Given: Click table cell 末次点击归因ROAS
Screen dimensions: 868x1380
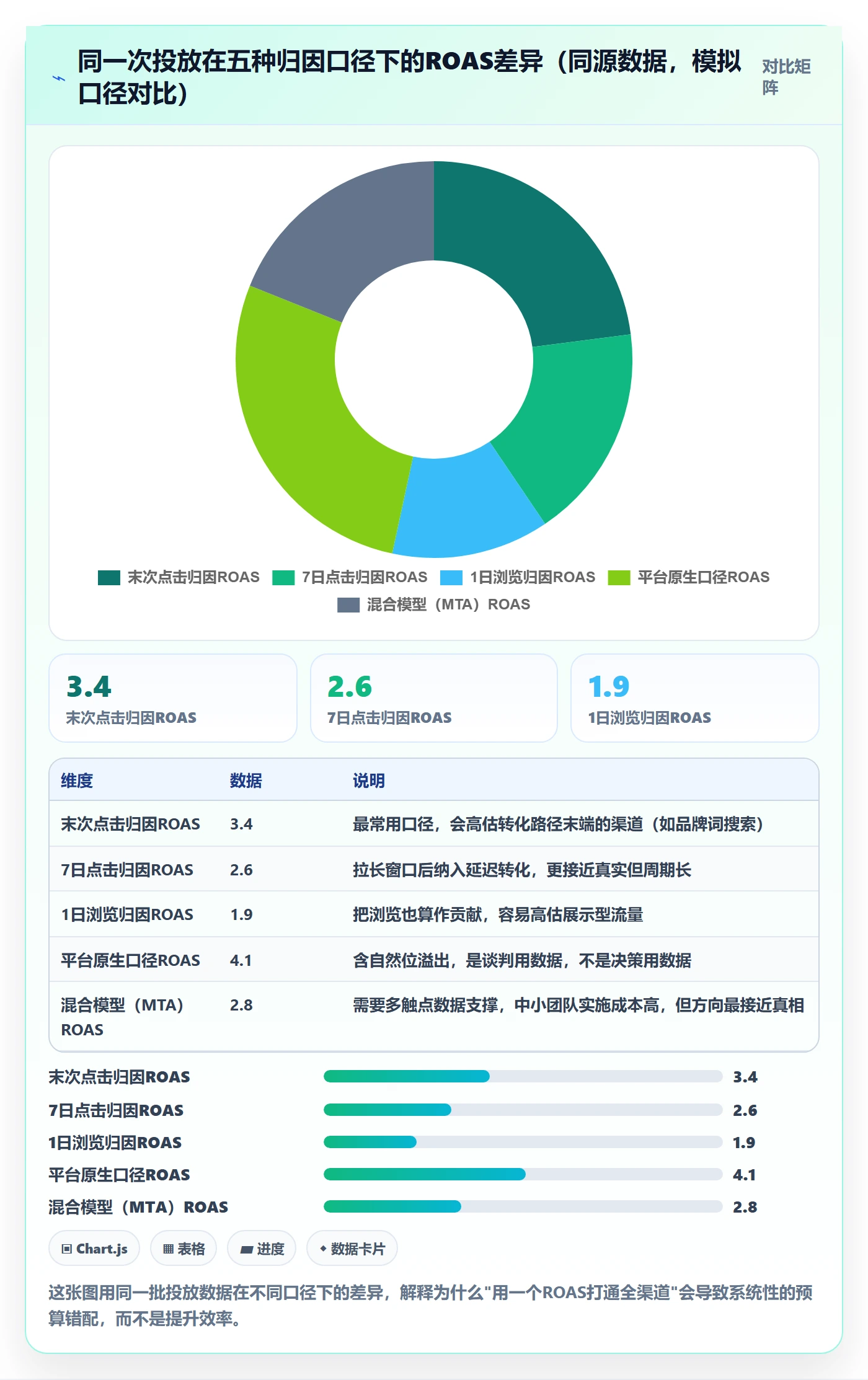Looking at the screenshot, I should tap(130, 824).
